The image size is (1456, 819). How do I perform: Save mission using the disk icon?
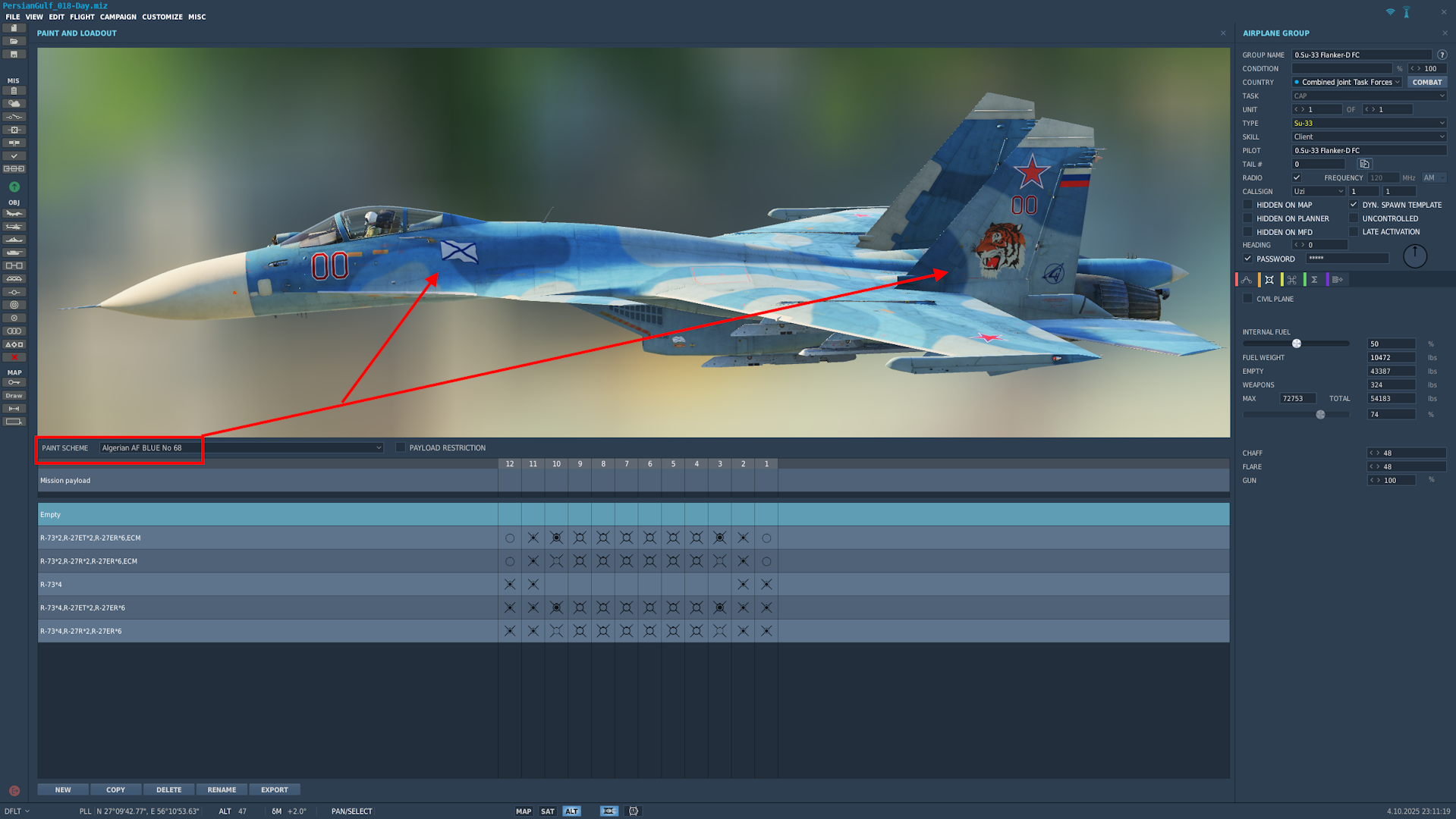[x=14, y=55]
